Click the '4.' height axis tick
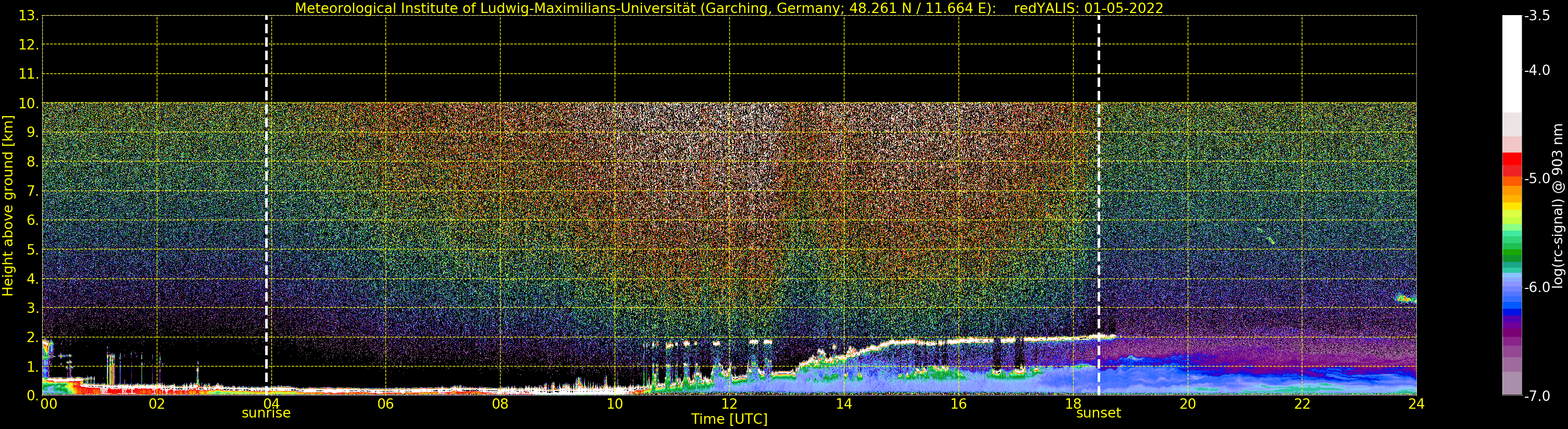Screen dimensions: 1568x429 (x=33, y=279)
